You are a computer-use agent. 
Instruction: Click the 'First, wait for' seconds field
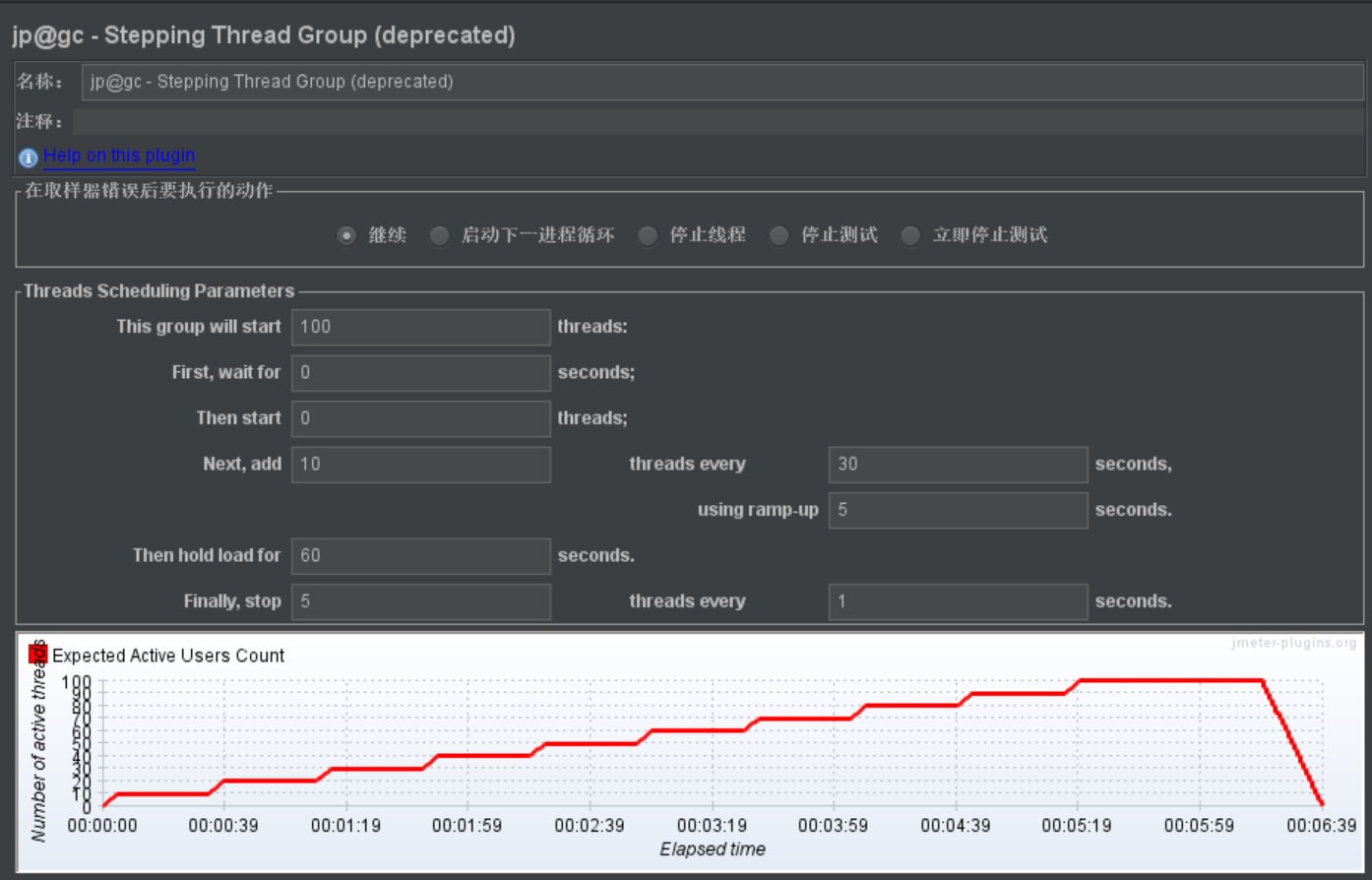pyautogui.click(x=420, y=373)
